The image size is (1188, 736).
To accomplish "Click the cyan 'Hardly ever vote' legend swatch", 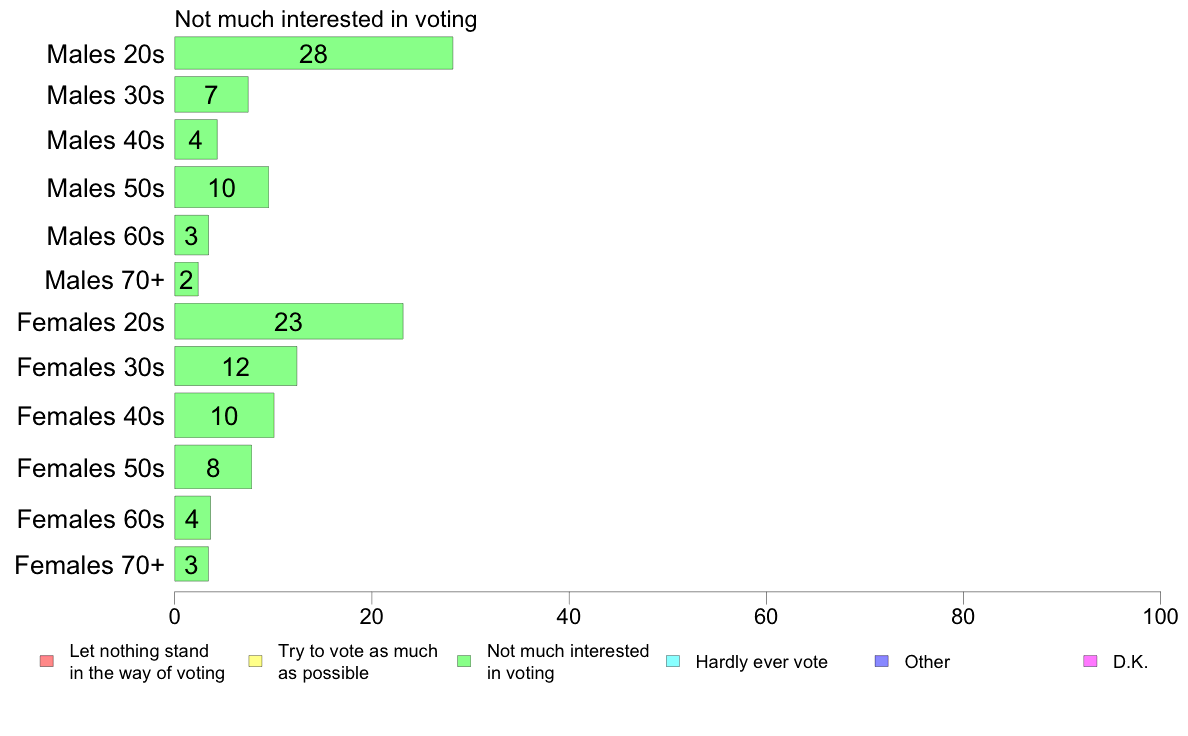I will coord(673,661).
